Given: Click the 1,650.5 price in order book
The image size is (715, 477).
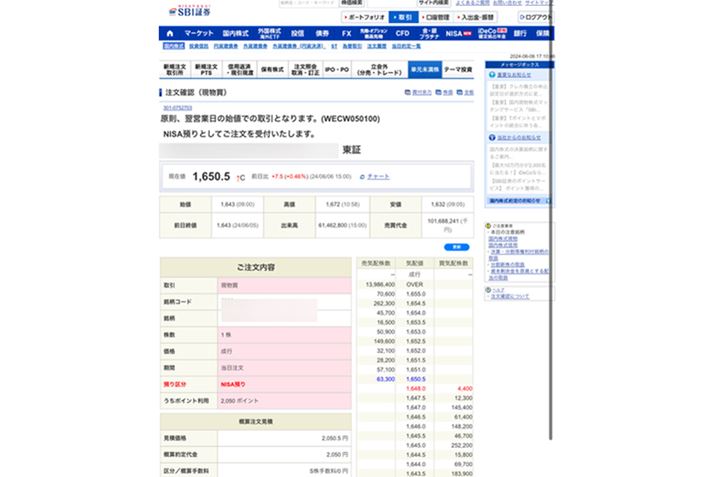Looking at the screenshot, I should coord(416,380).
